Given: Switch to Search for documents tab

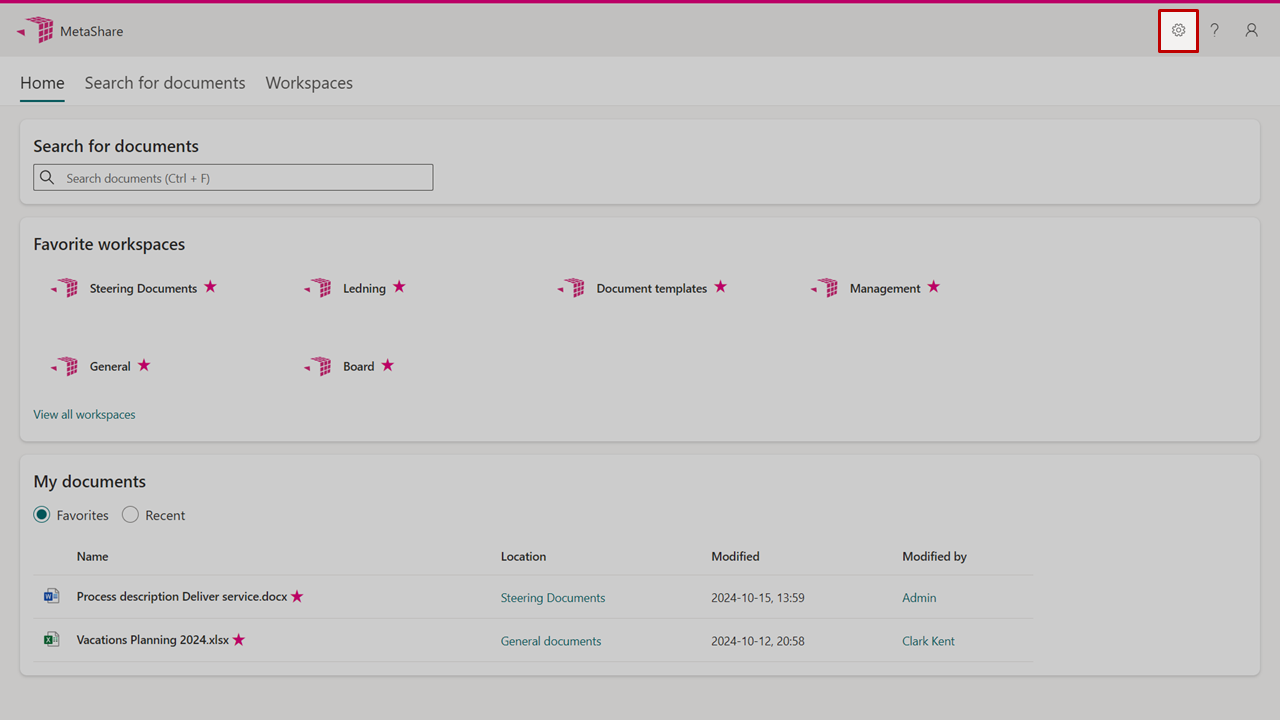Looking at the screenshot, I should point(165,83).
